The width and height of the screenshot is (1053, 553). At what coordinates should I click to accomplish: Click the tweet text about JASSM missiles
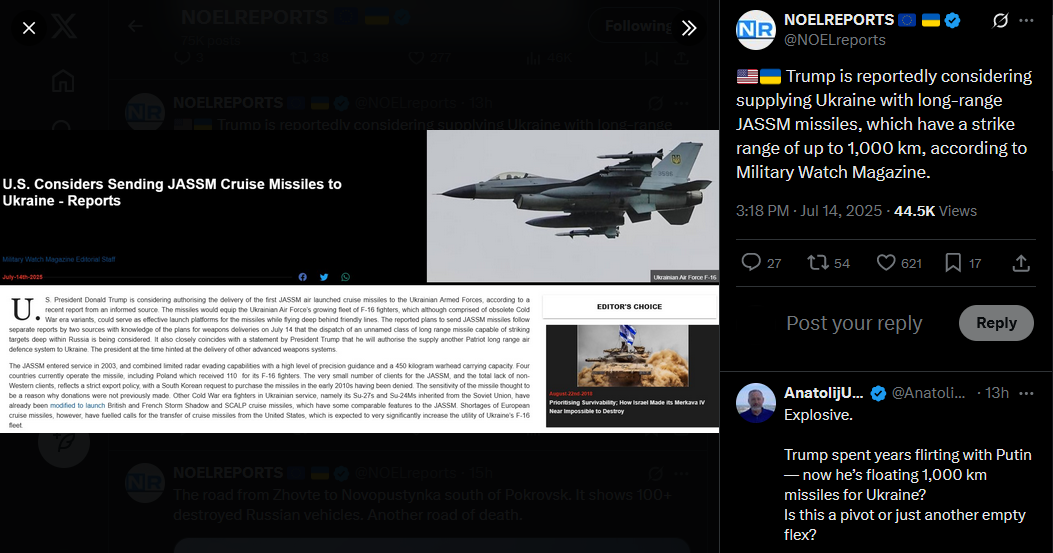pos(884,124)
